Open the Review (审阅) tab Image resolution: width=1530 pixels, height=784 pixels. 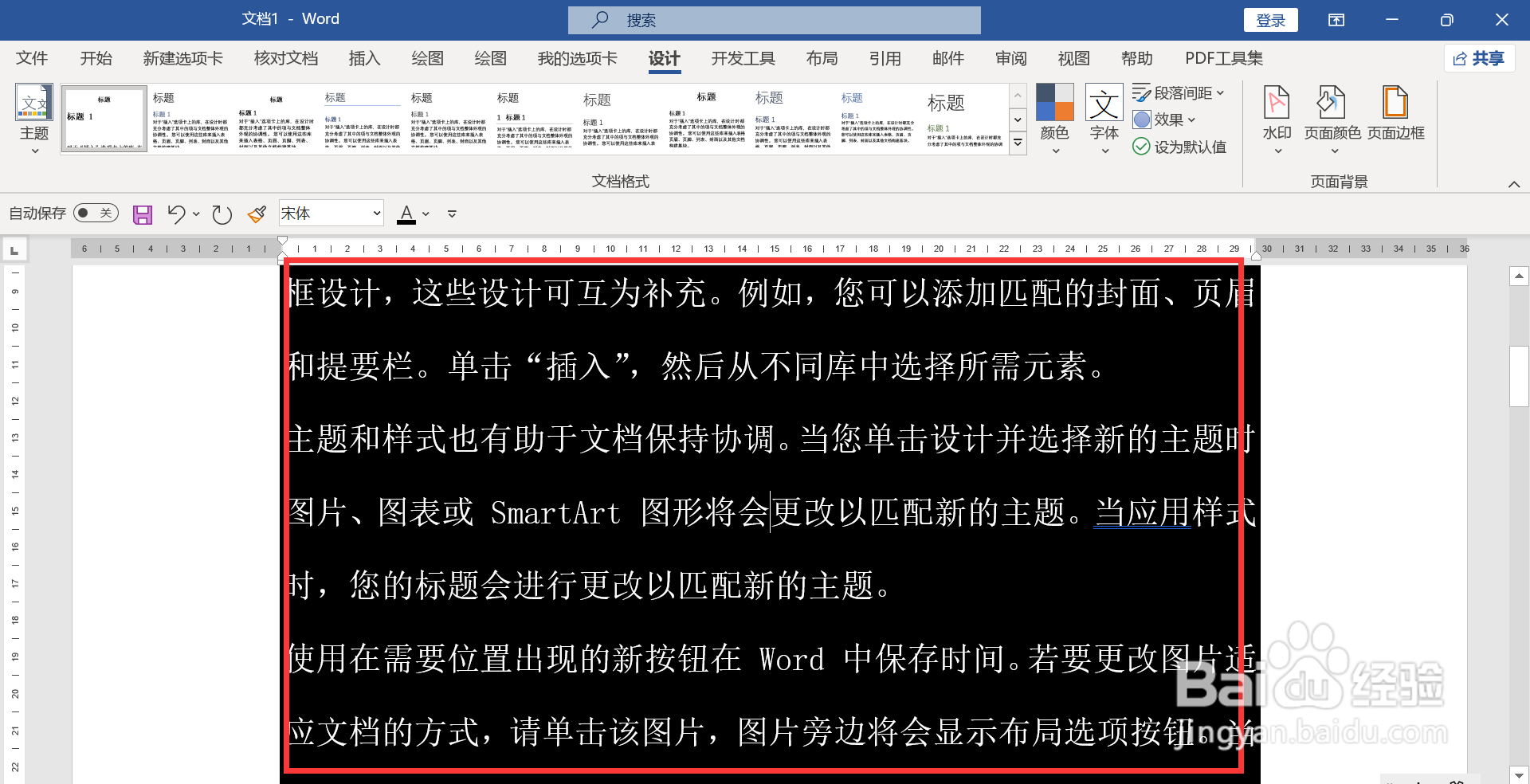tap(1011, 58)
